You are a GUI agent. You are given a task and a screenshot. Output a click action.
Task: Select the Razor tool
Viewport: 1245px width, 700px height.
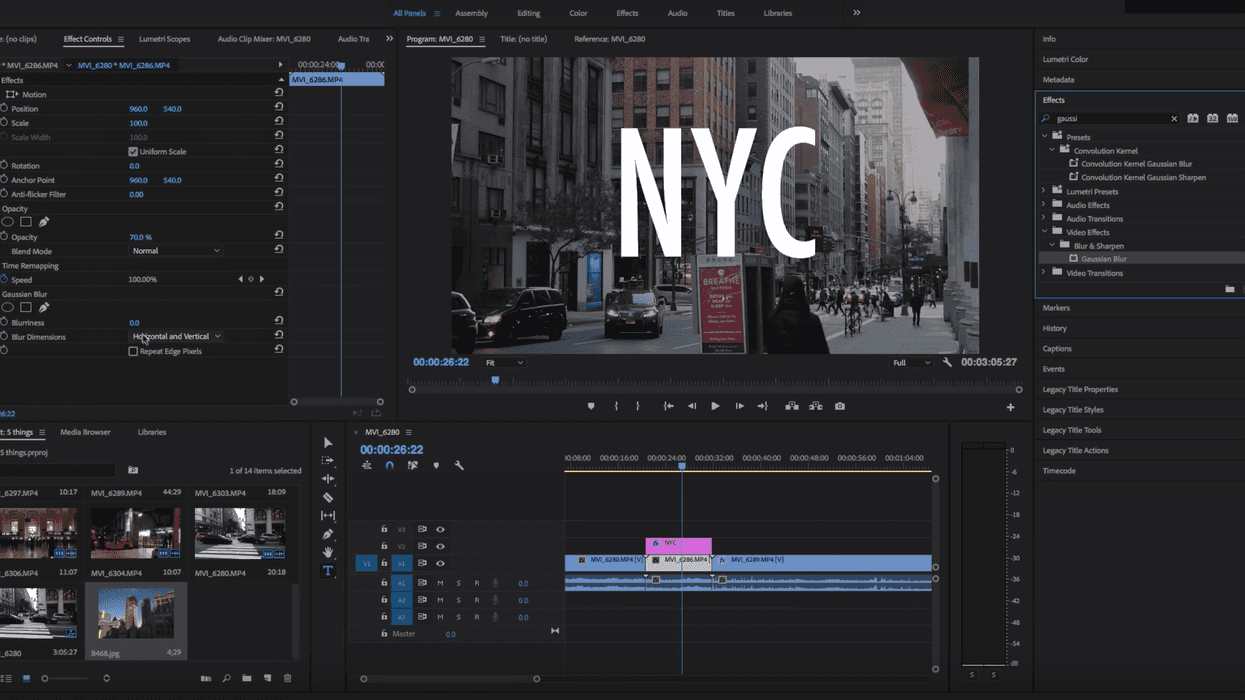[328, 497]
